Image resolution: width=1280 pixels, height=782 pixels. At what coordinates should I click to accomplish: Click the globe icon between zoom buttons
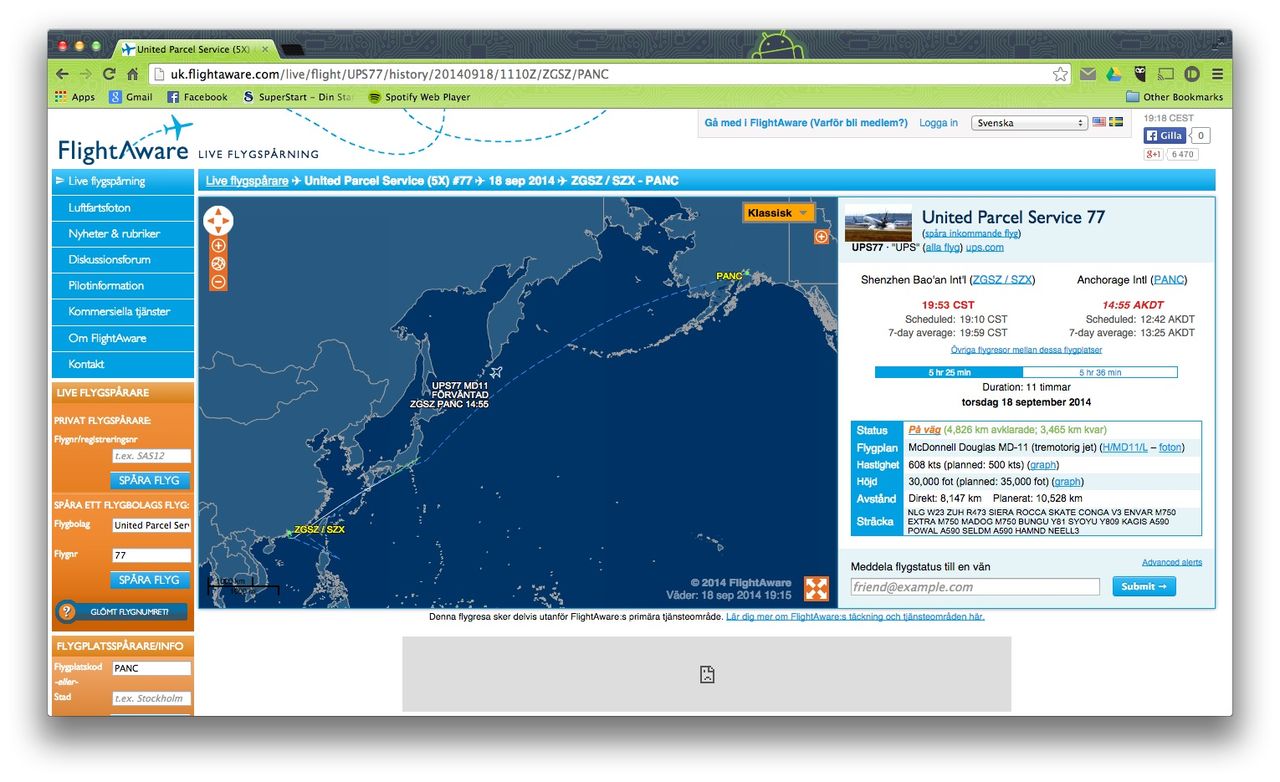[x=218, y=264]
